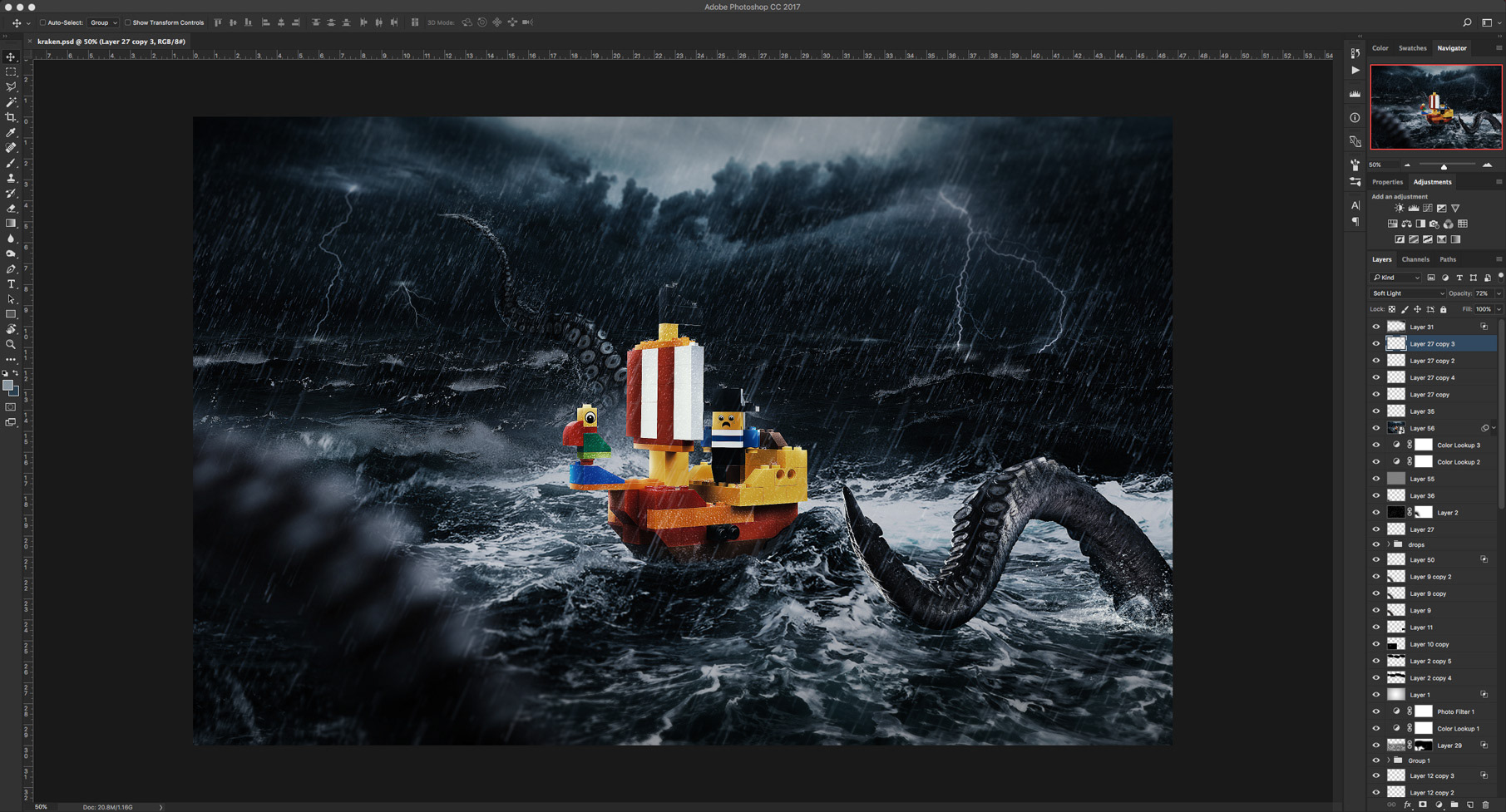
Task: Toggle visibility of Layer 29
Action: coord(1375,746)
